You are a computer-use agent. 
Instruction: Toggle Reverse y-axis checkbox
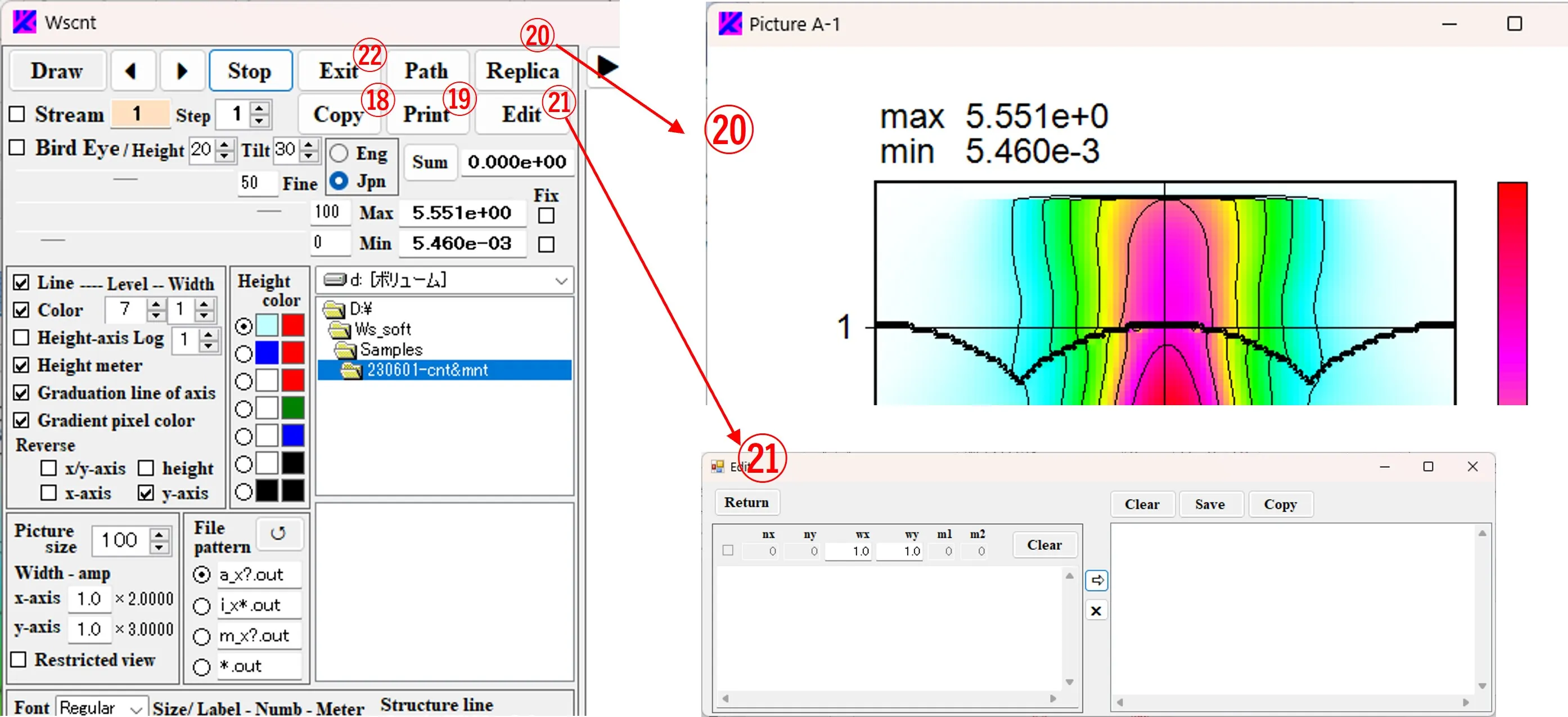coord(146,493)
